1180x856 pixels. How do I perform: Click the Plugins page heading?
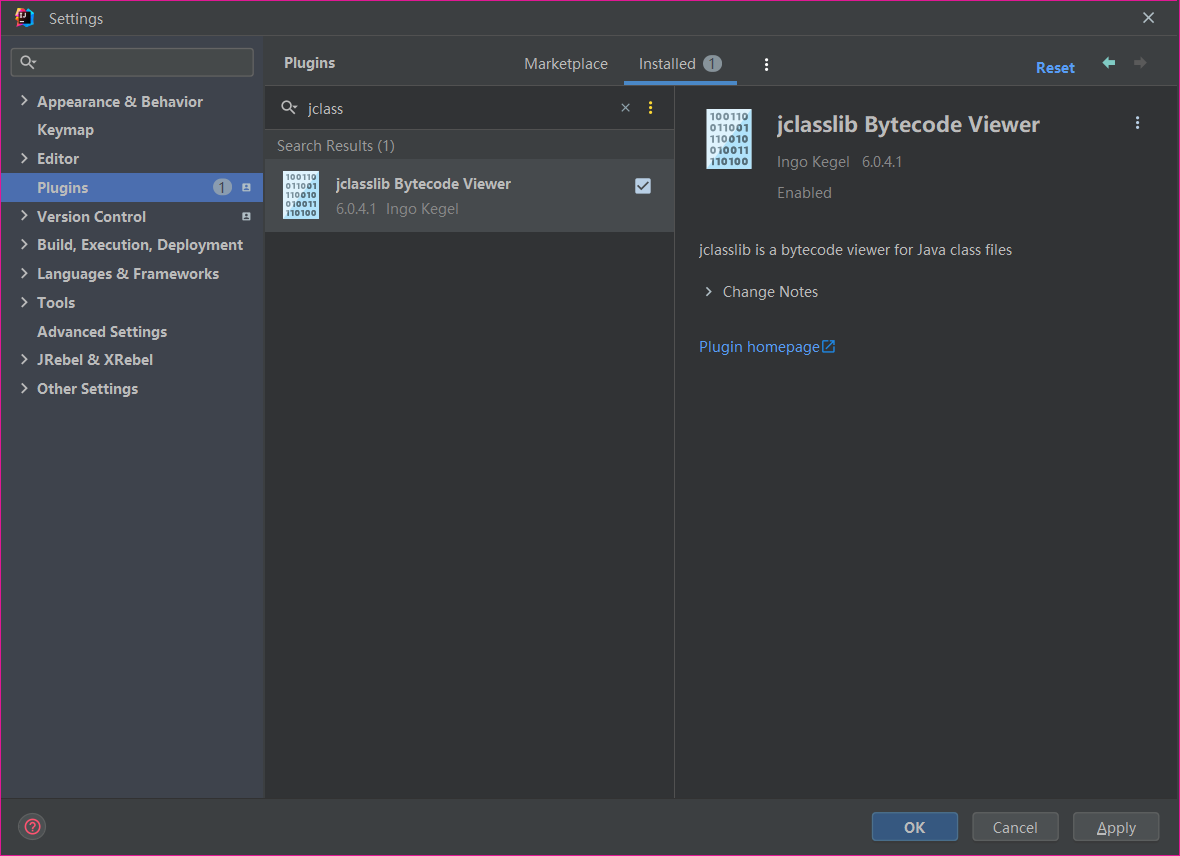coord(309,63)
